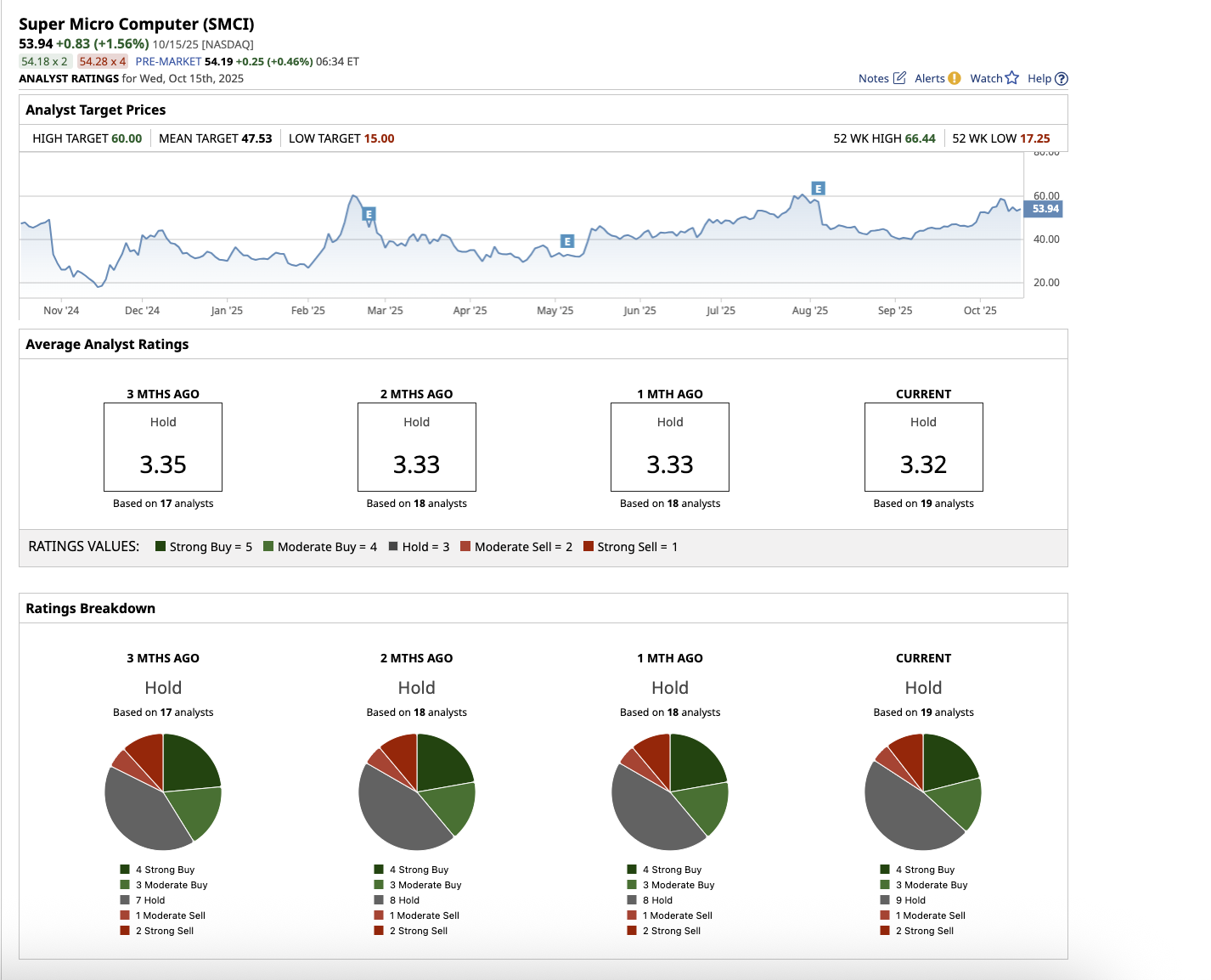The width and height of the screenshot is (1211, 980).
Task: Click the 53.94 current price chart label
Action: [1045, 209]
